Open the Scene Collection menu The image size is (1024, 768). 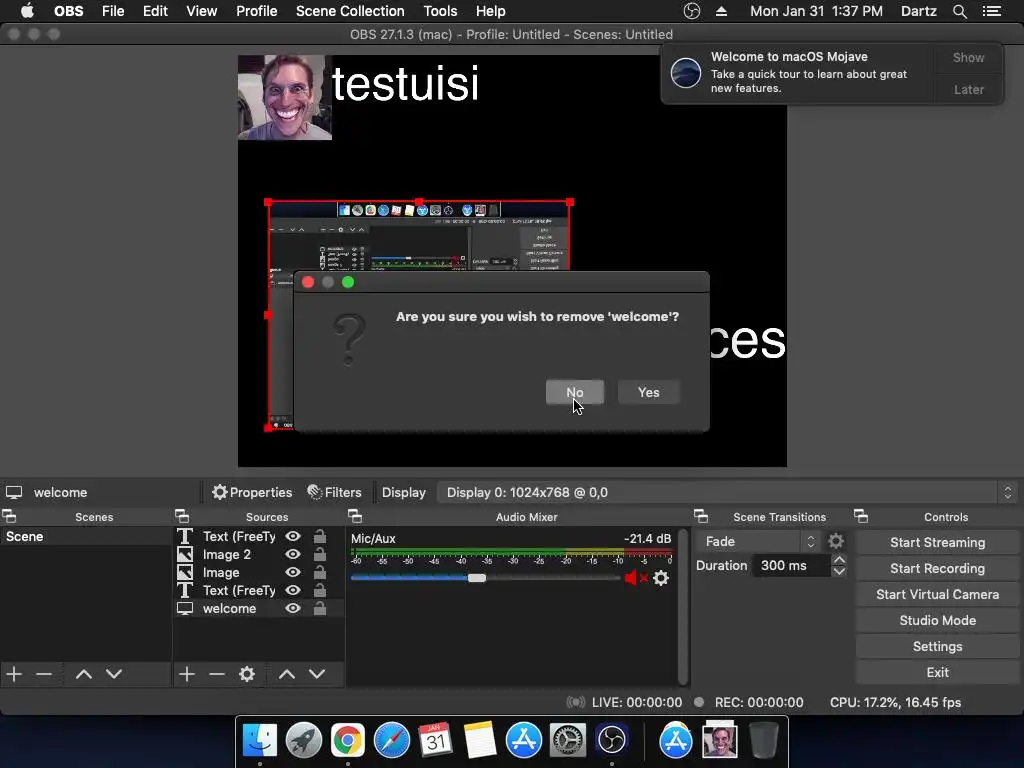350,11
